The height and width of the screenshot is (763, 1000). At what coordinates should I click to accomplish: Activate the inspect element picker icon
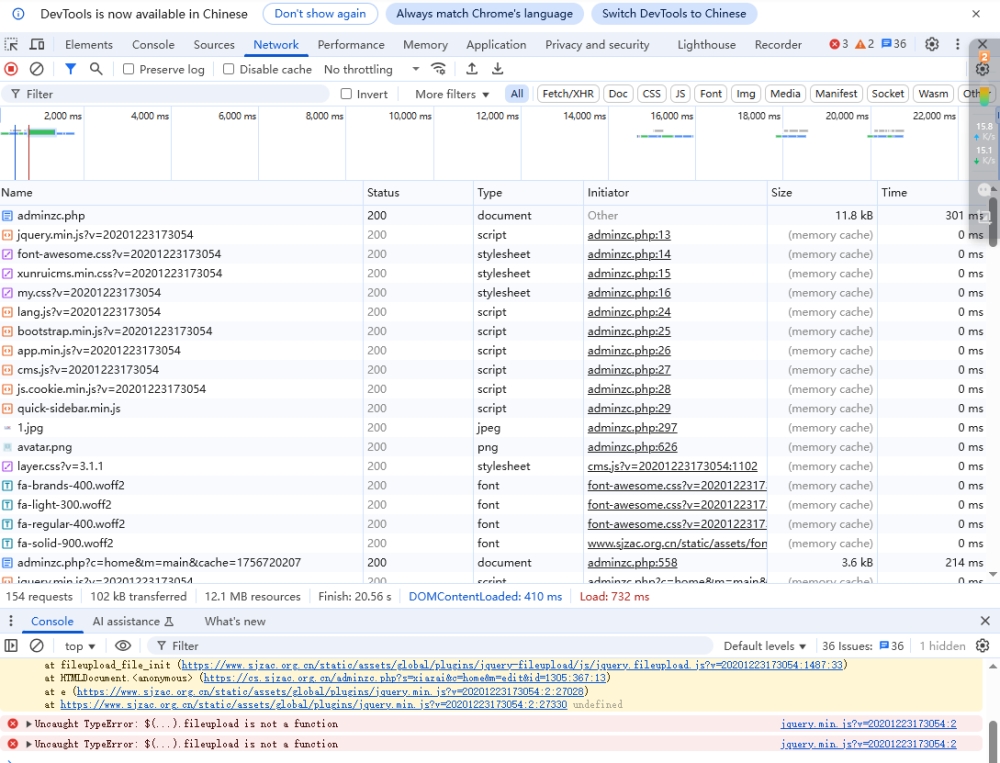coord(11,45)
